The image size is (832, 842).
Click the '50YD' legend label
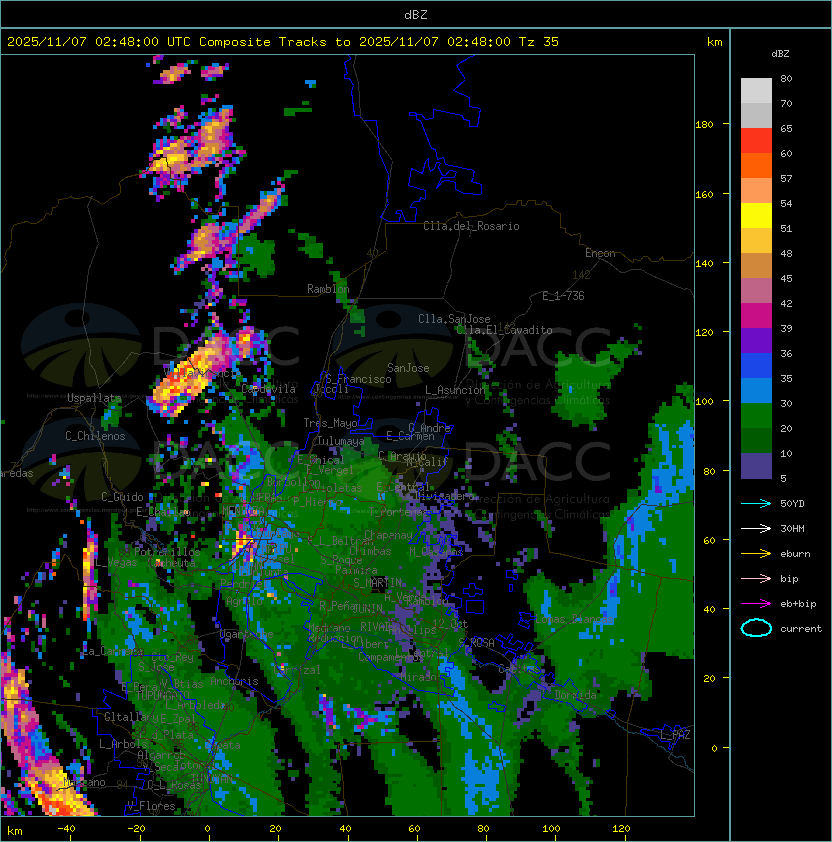[x=792, y=504]
